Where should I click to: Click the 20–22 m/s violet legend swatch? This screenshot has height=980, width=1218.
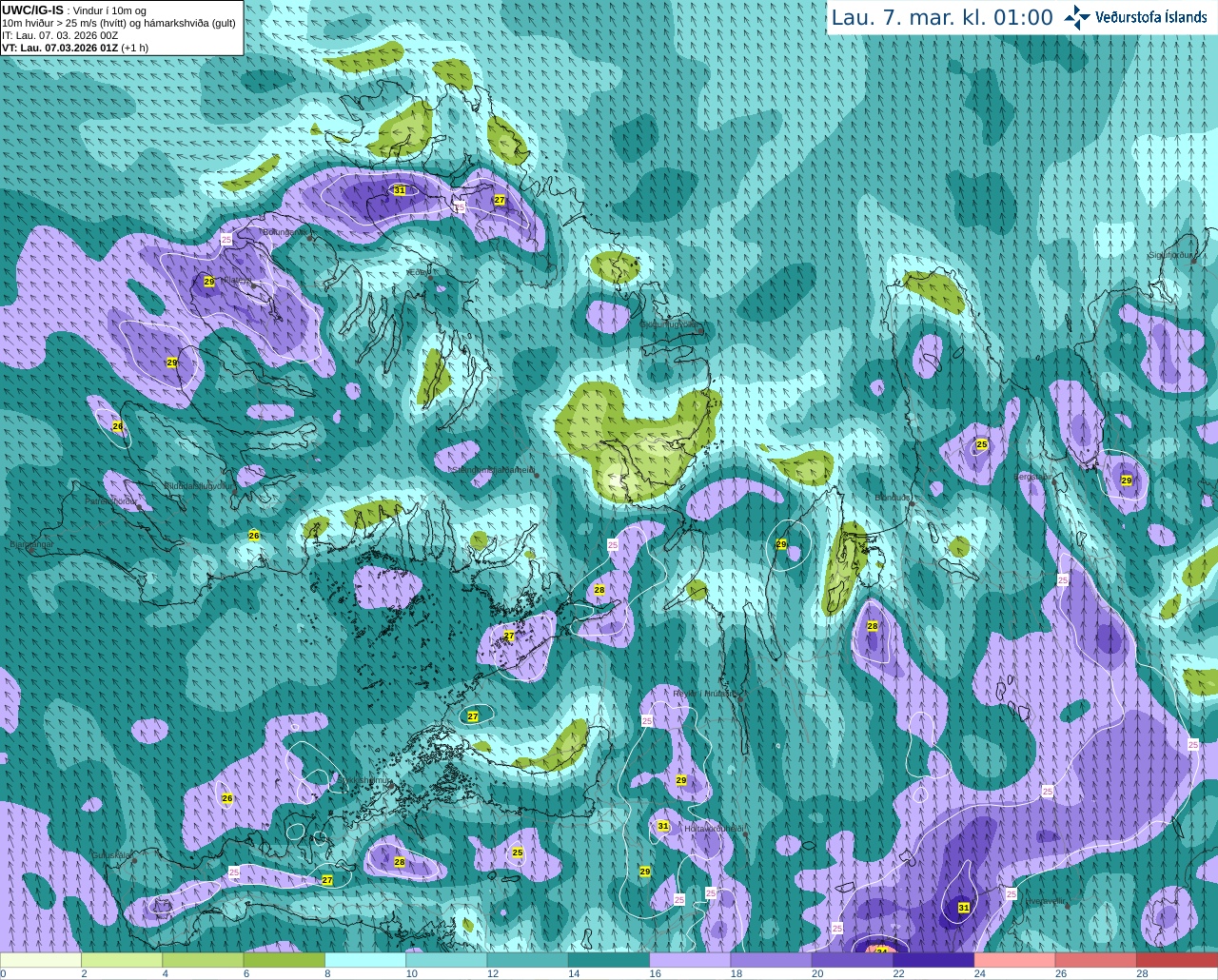click(853, 960)
